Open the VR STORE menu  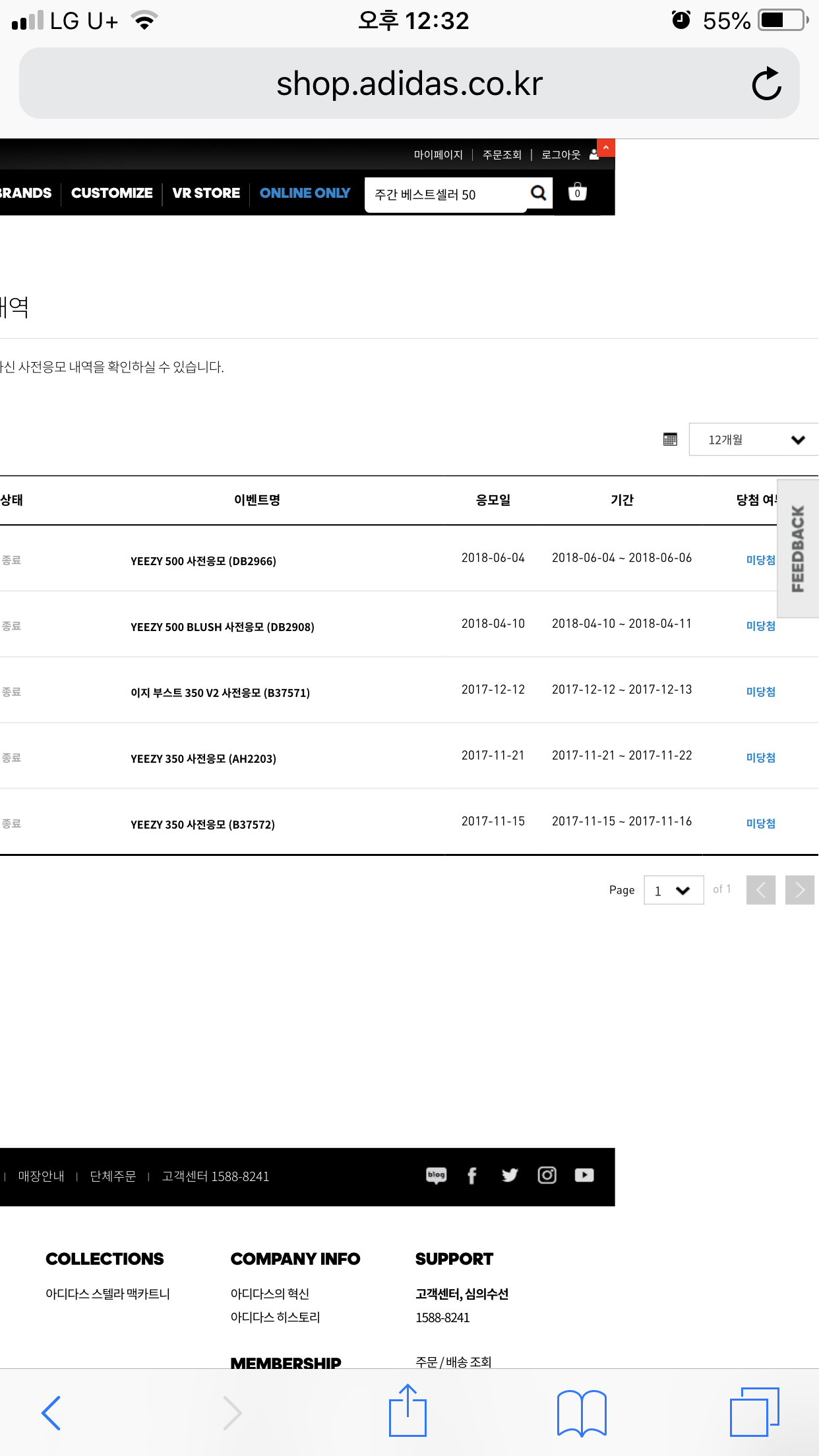[x=206, y=193]
